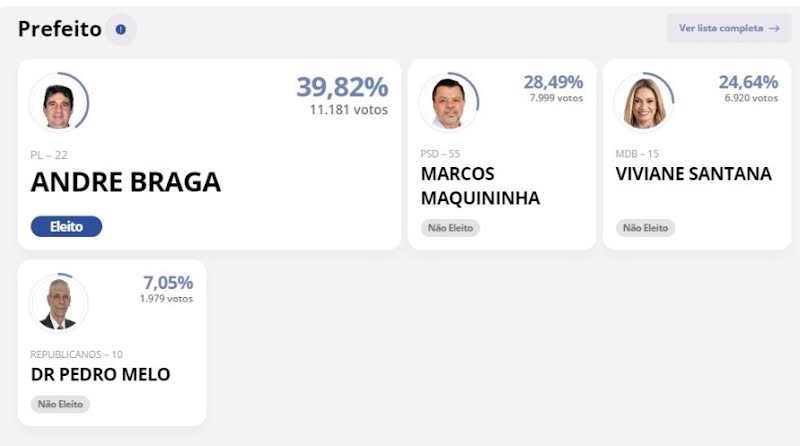This screenshot has width=800, height=446.
Task: Click the 7,05% vote percentage
Action: coord(168,282)
